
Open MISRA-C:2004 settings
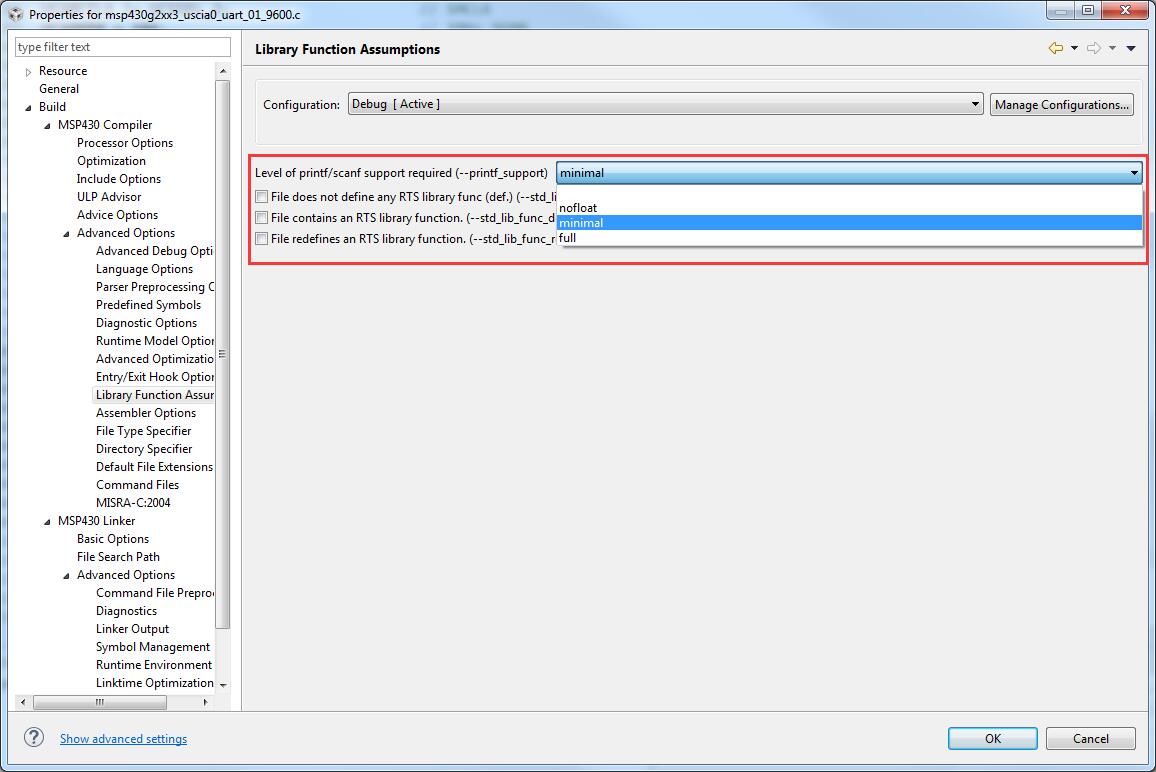coord(133,503)
